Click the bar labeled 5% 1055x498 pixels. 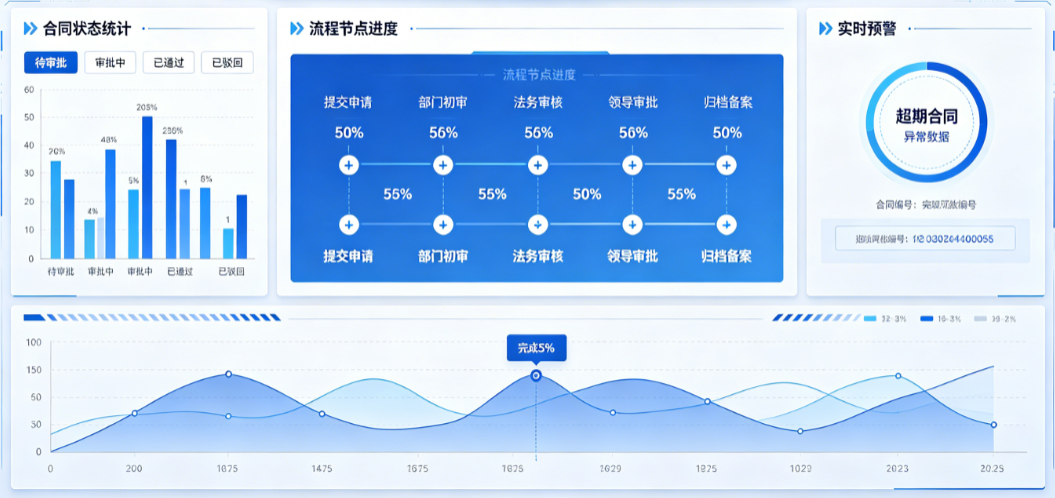point(133,224)
